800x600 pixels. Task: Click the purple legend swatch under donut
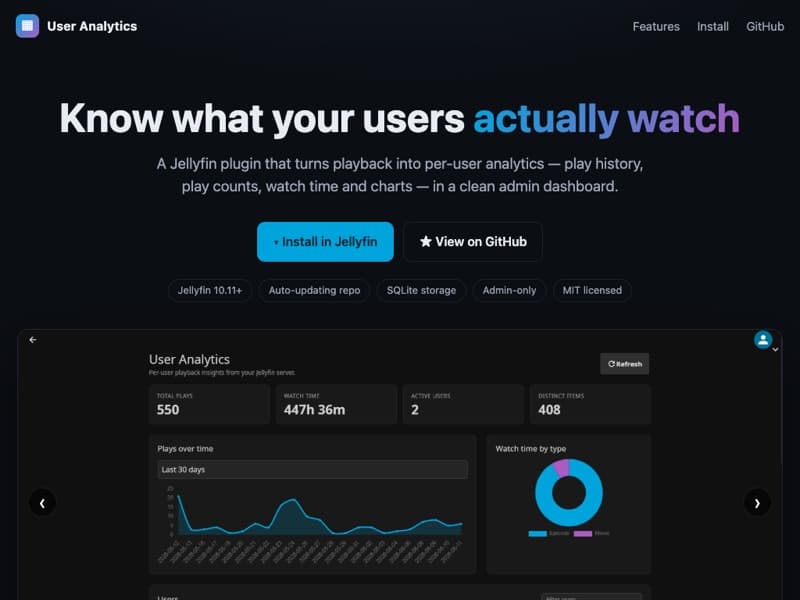[583, 534]
